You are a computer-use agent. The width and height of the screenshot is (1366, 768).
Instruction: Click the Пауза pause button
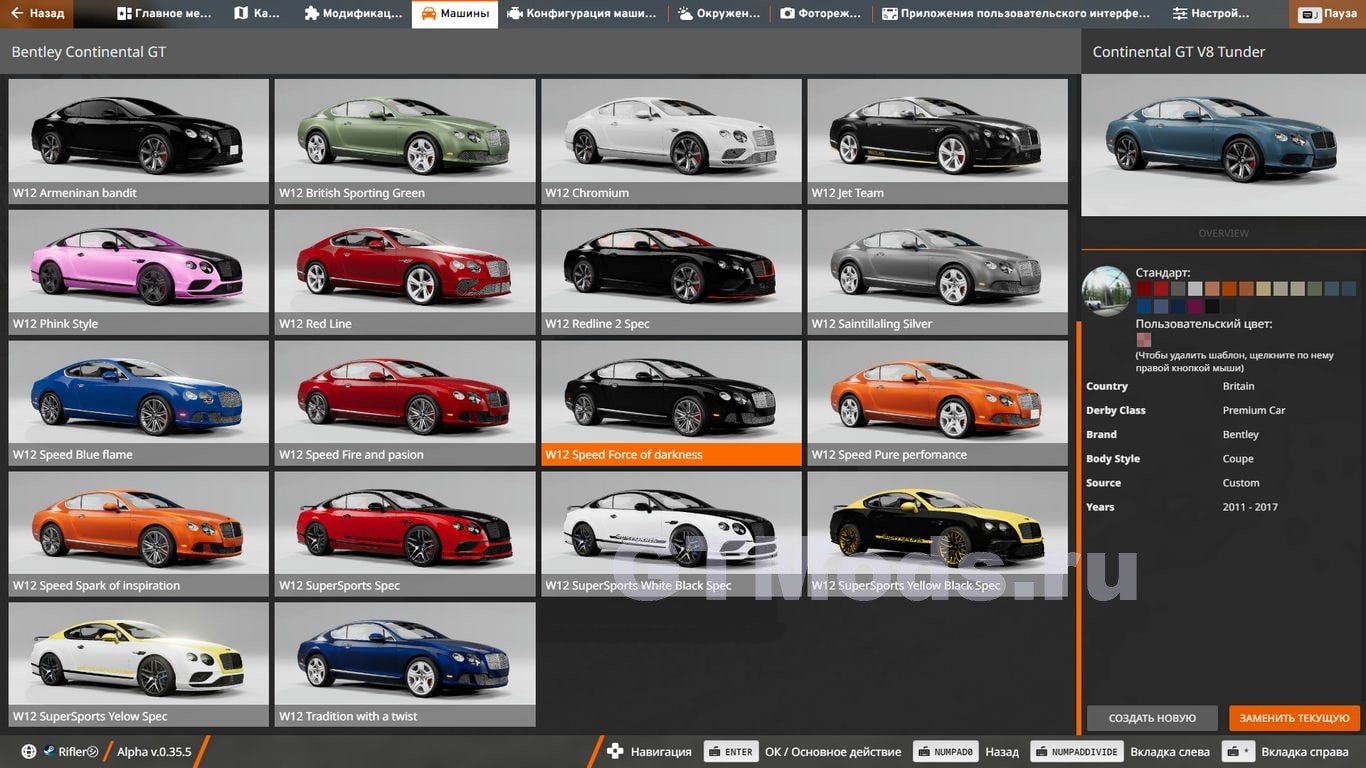point(1329,14)
